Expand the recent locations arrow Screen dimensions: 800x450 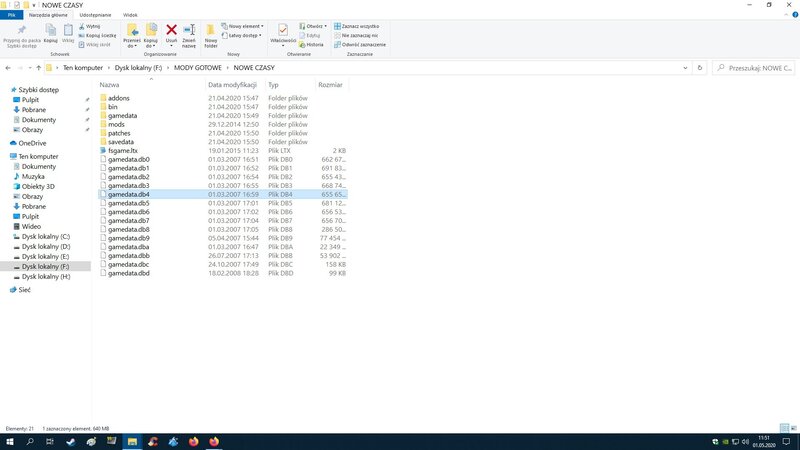point(30,68)
